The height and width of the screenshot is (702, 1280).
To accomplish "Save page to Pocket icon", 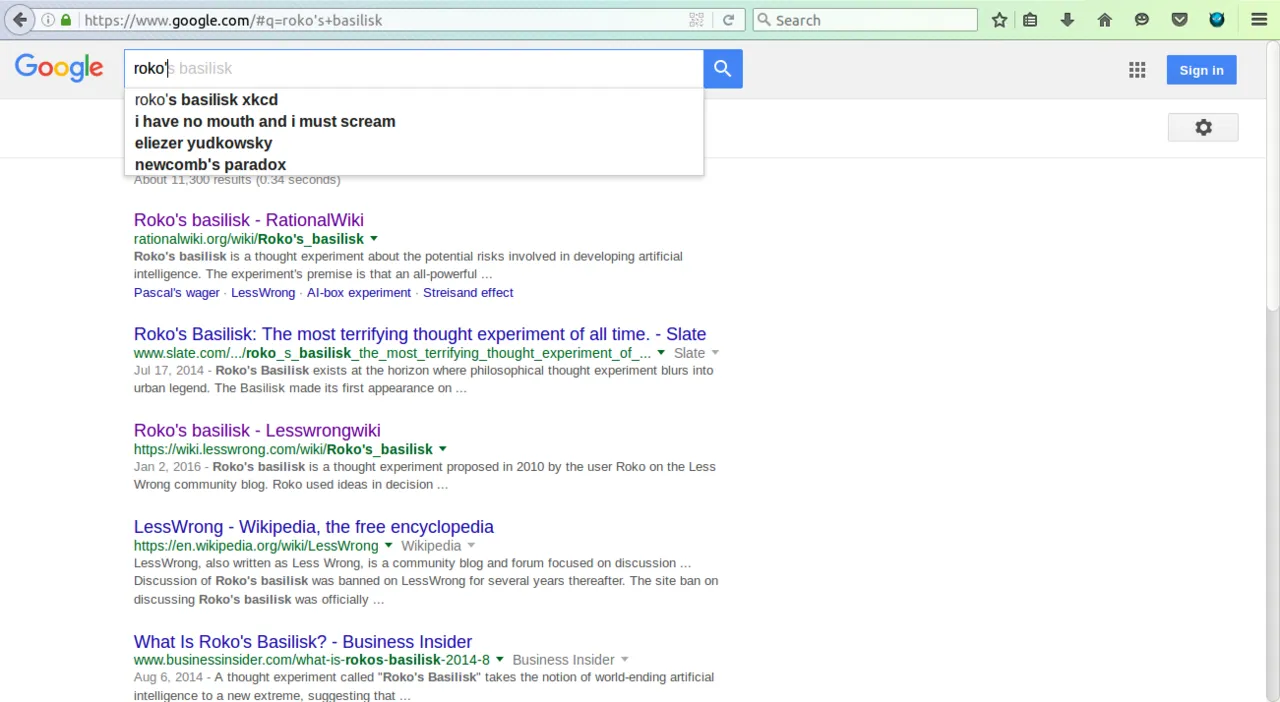I will (x=1180, y=20).
